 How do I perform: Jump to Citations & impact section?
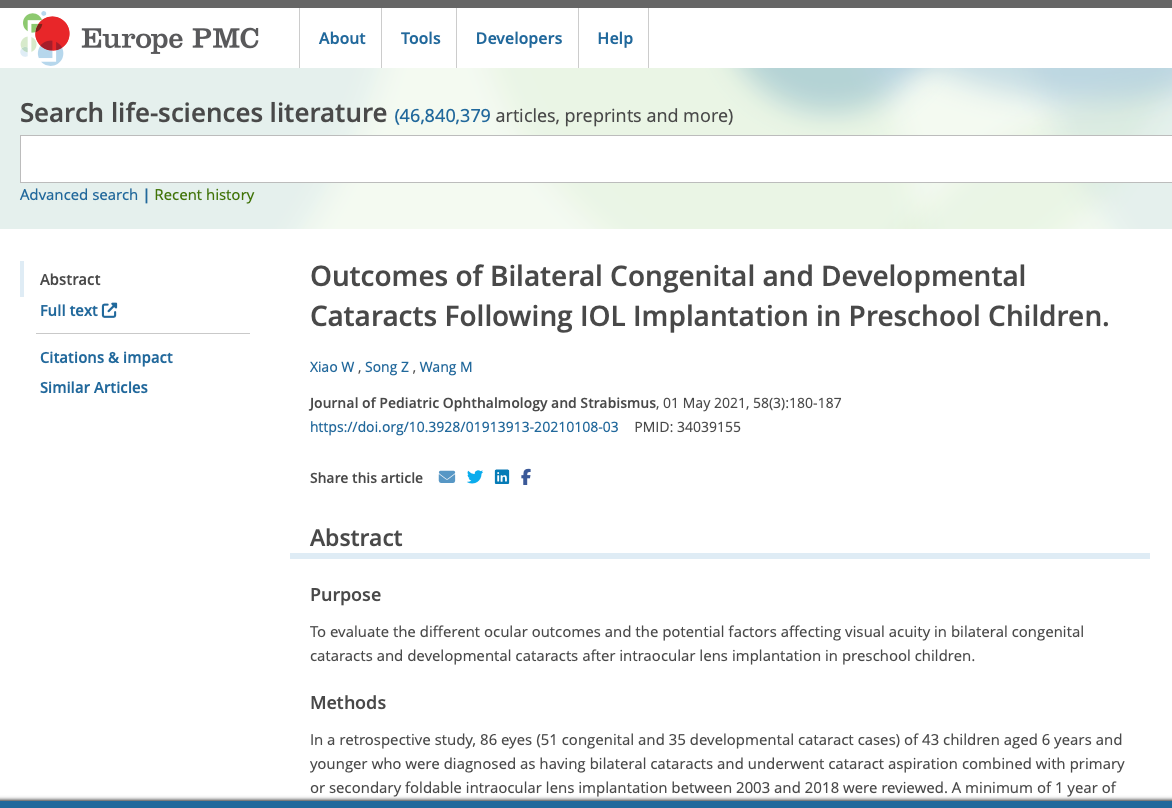click(x=106, y=357)
